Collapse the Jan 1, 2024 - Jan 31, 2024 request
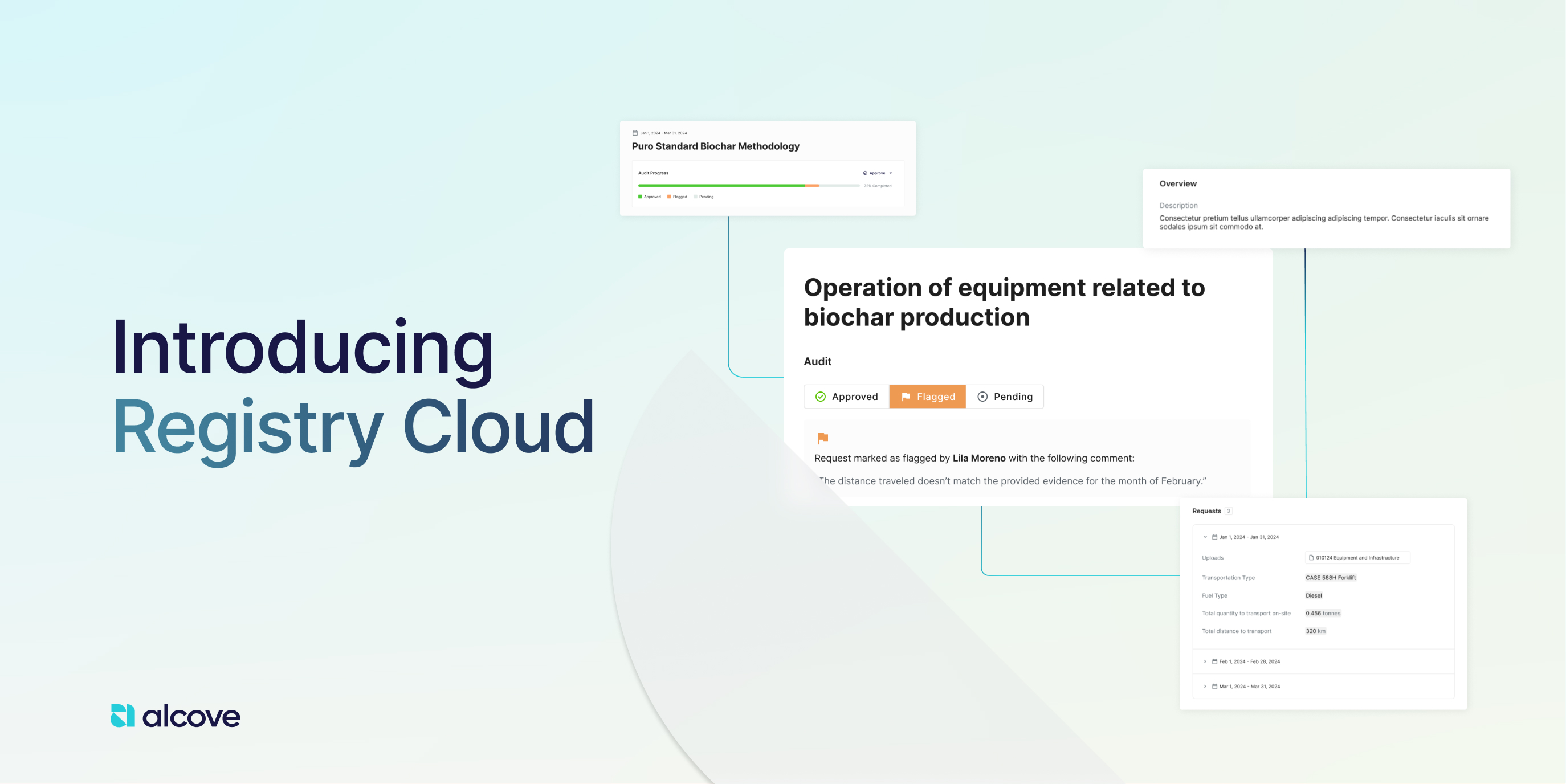 point(1205,537)
